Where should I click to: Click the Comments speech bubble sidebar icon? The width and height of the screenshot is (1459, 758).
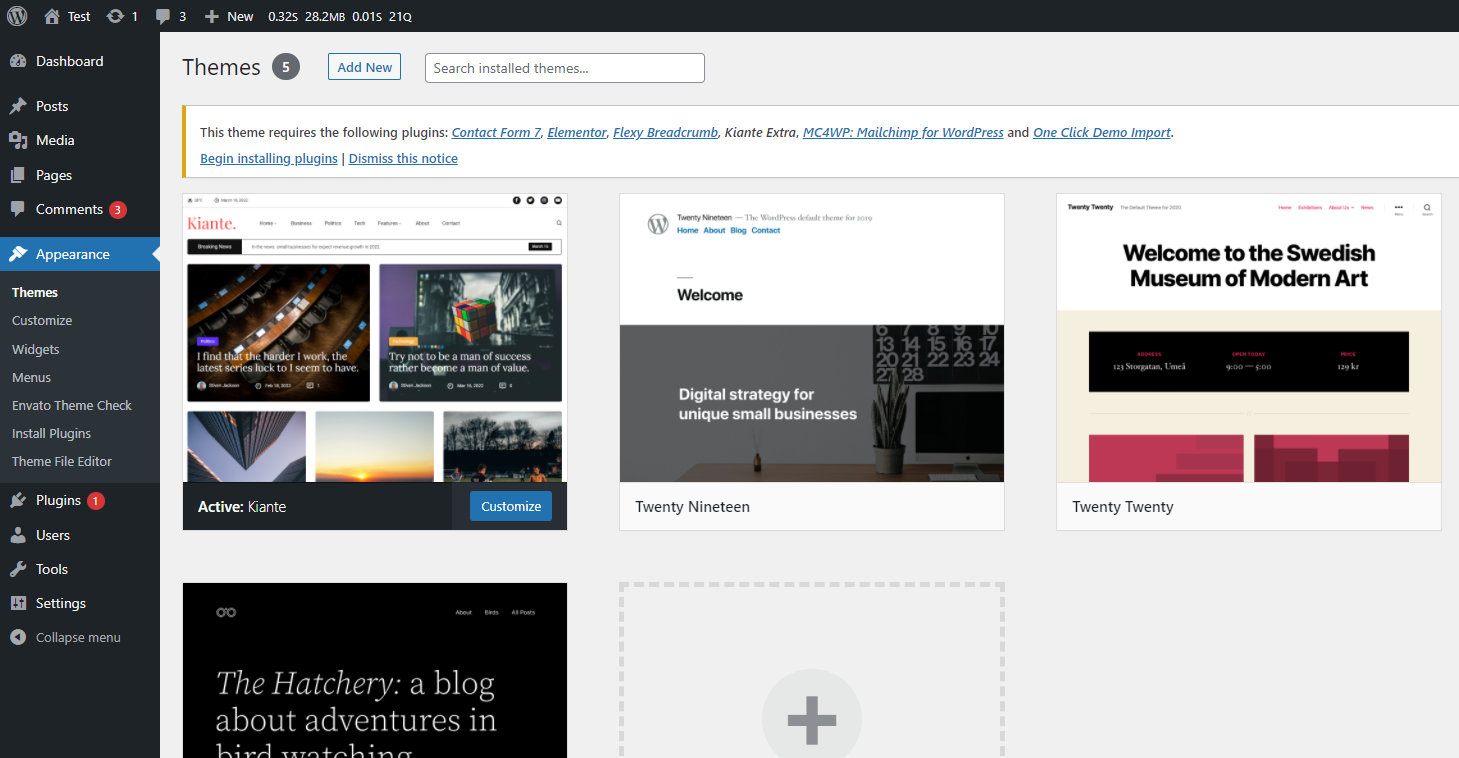point(18,209)
